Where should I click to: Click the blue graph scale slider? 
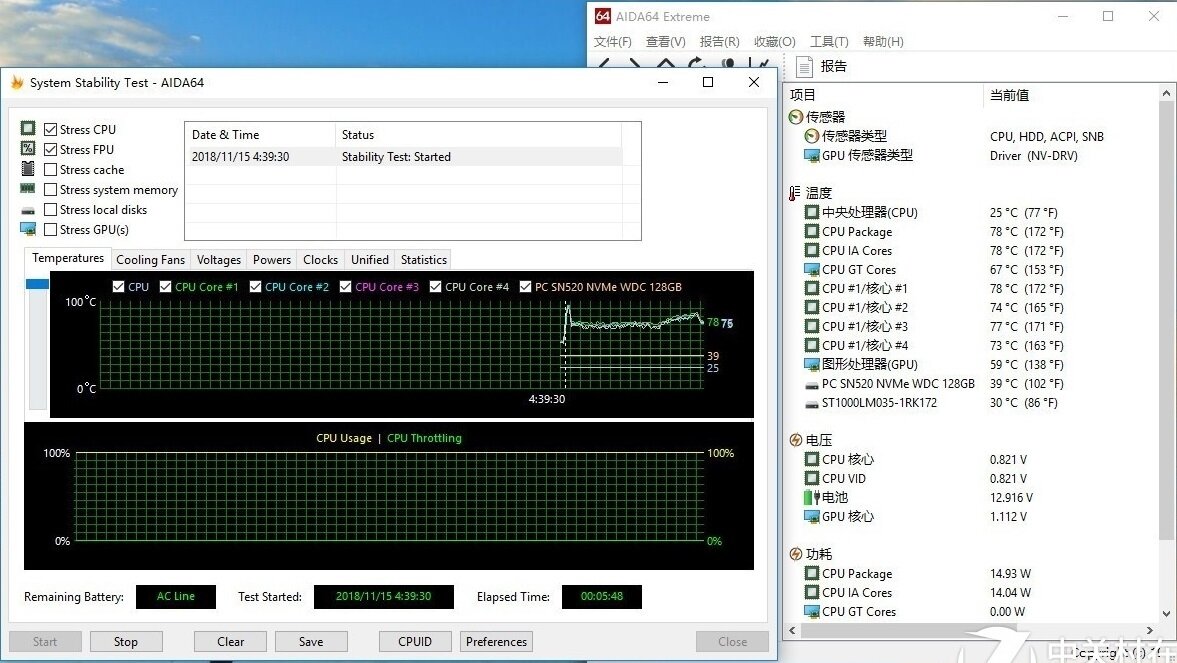point(37,284)
